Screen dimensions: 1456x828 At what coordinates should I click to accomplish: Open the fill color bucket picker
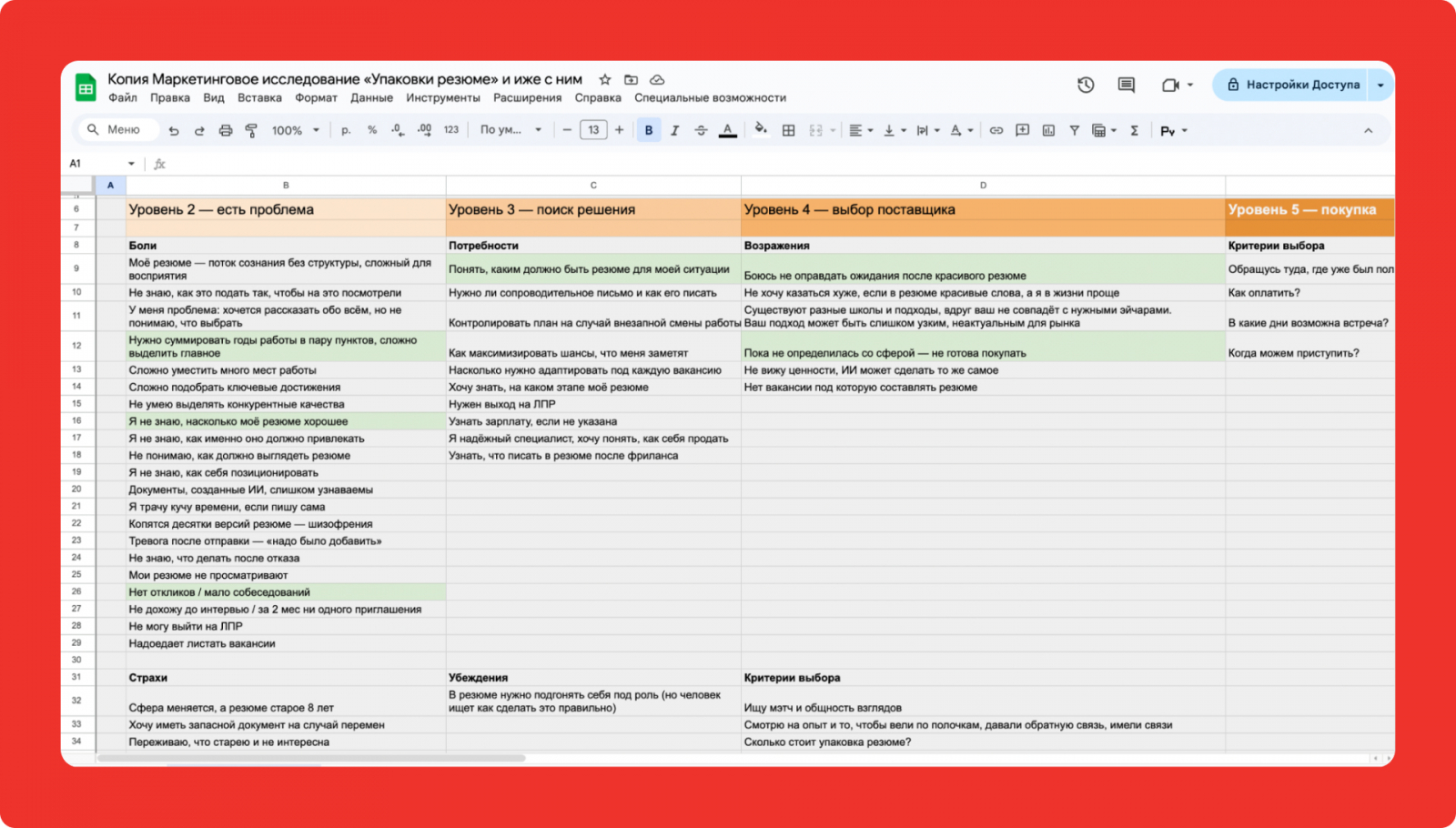click(761, 129)
